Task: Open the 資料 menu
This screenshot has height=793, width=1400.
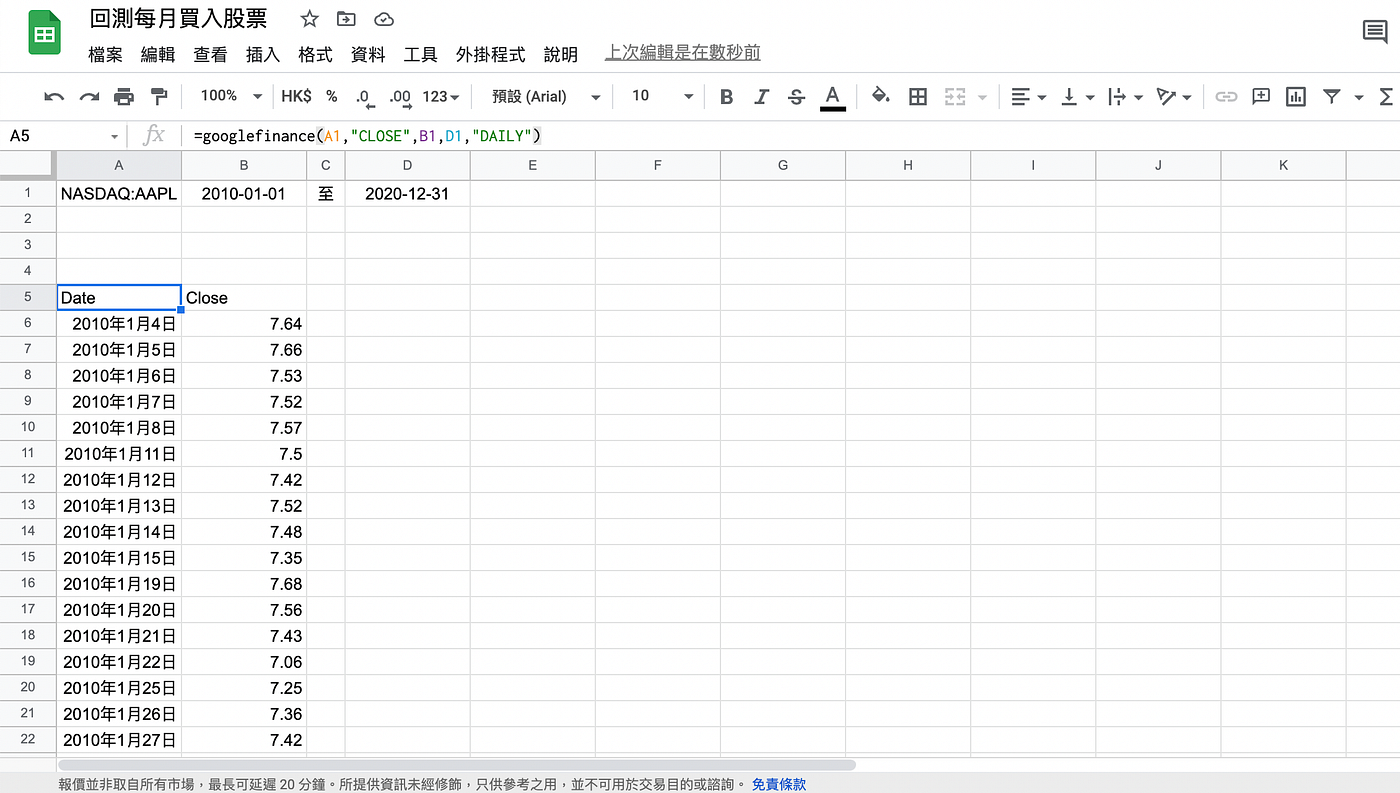Action: click(x=368, y=55)
